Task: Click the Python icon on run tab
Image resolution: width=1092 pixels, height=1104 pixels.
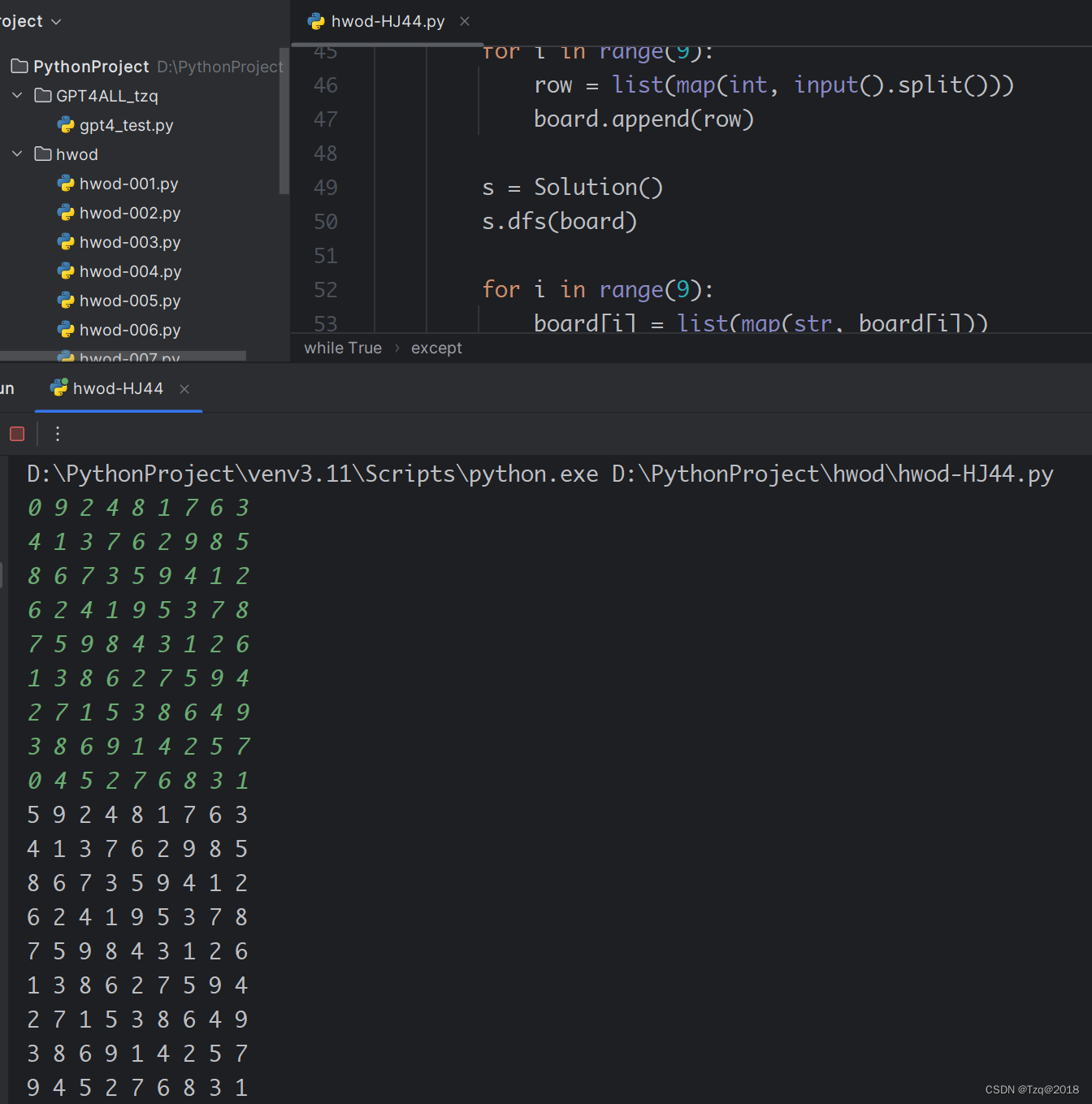Action: coord(58,388)
